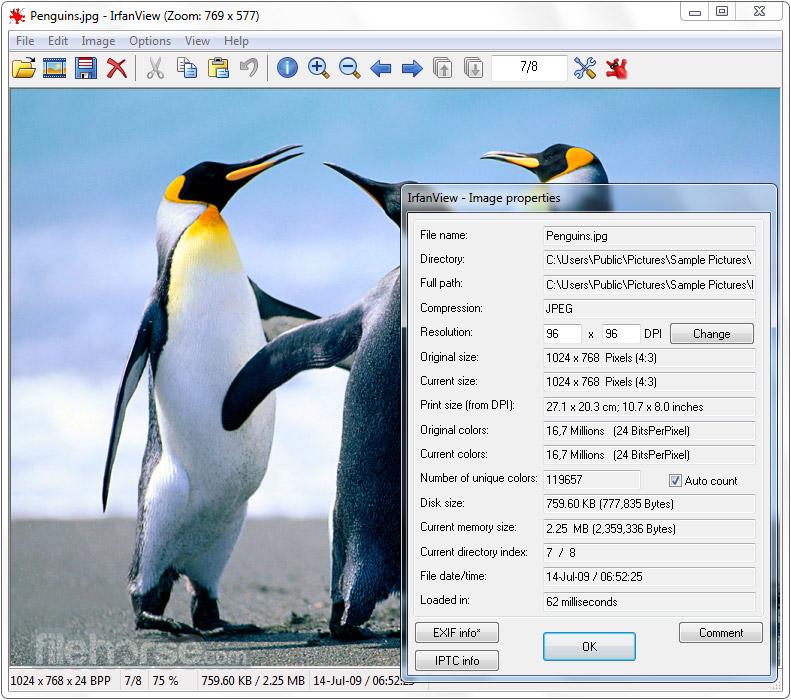This screenshot has height=700, width=791.
Task: Paste from clipboard icon
Action: [x=218, y=68]
